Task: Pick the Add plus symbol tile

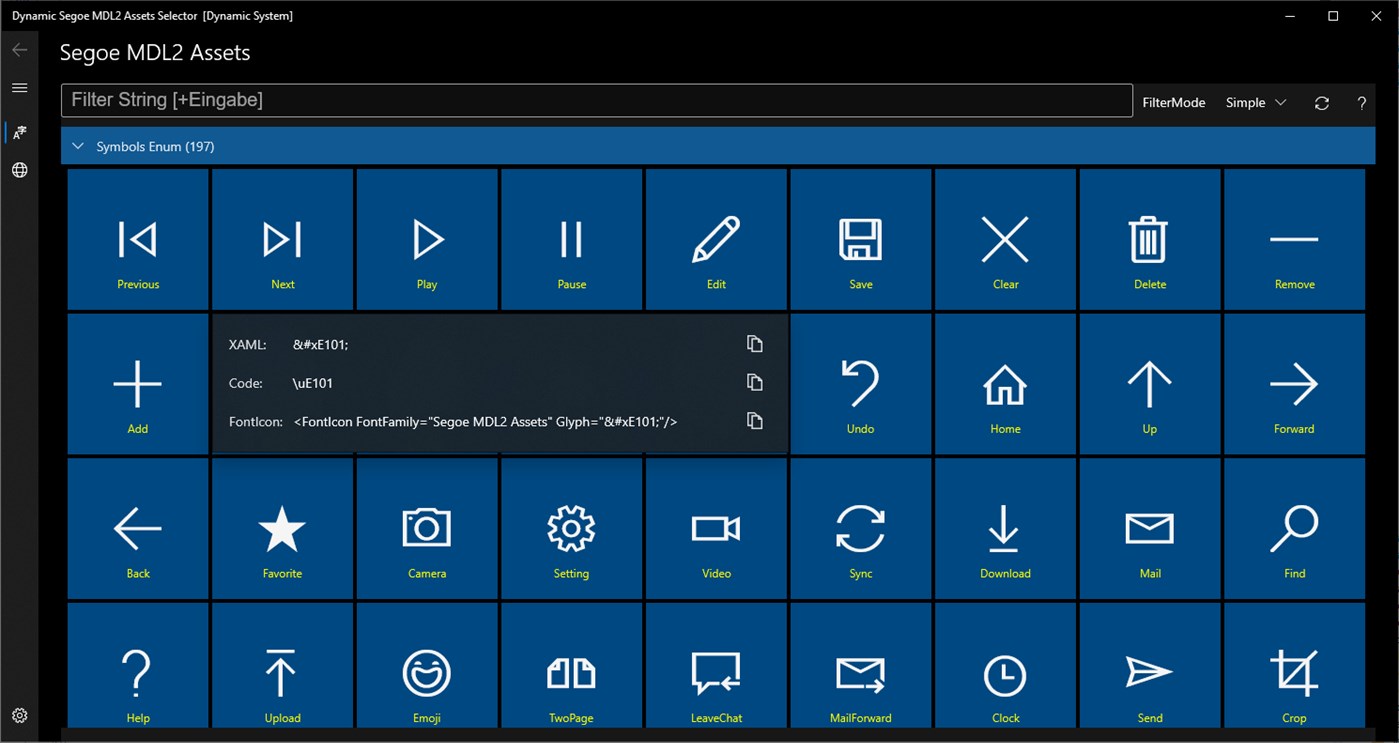Action: (x=138, y=384)
